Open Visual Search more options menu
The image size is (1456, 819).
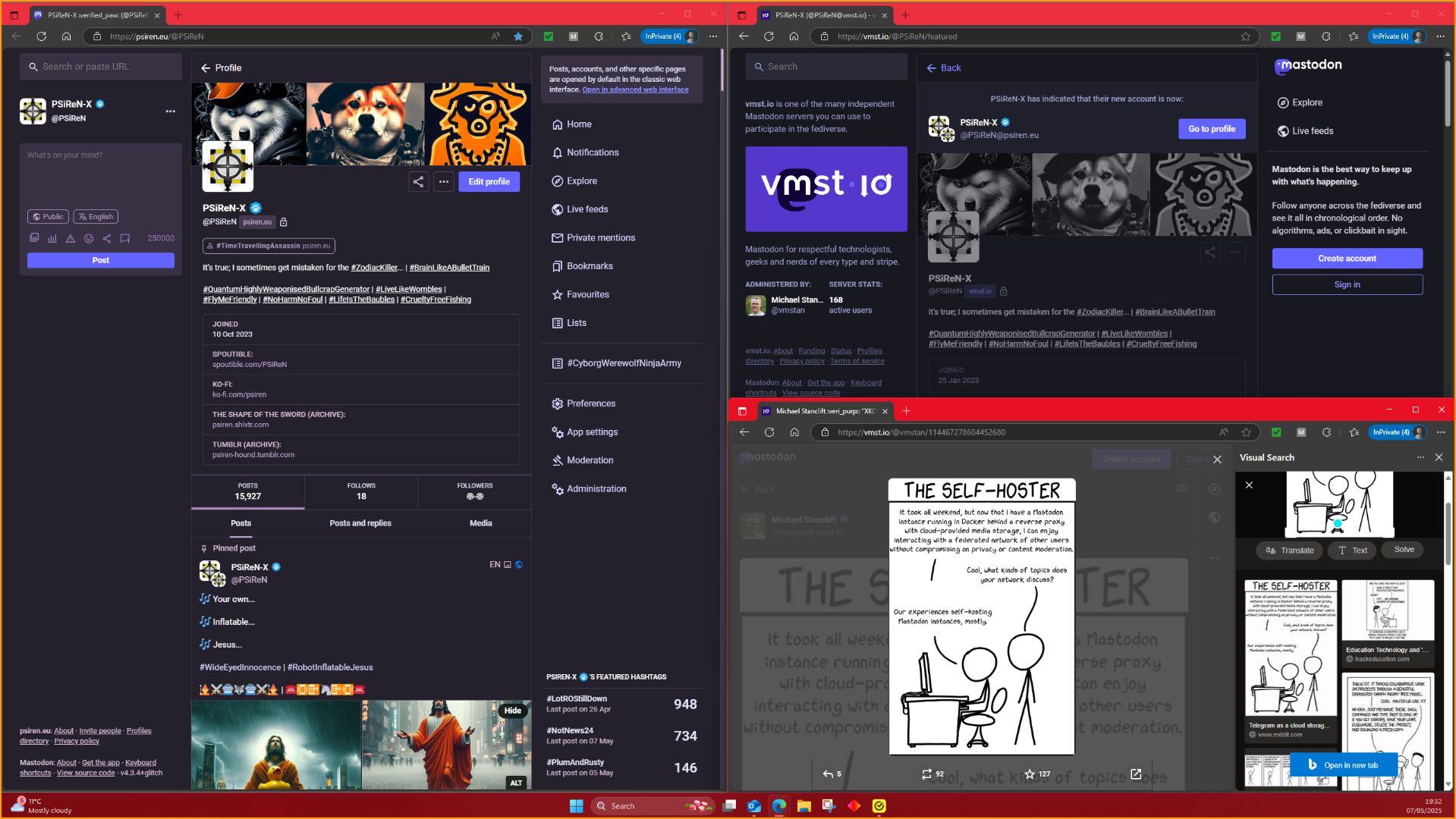coord(1420,457)
